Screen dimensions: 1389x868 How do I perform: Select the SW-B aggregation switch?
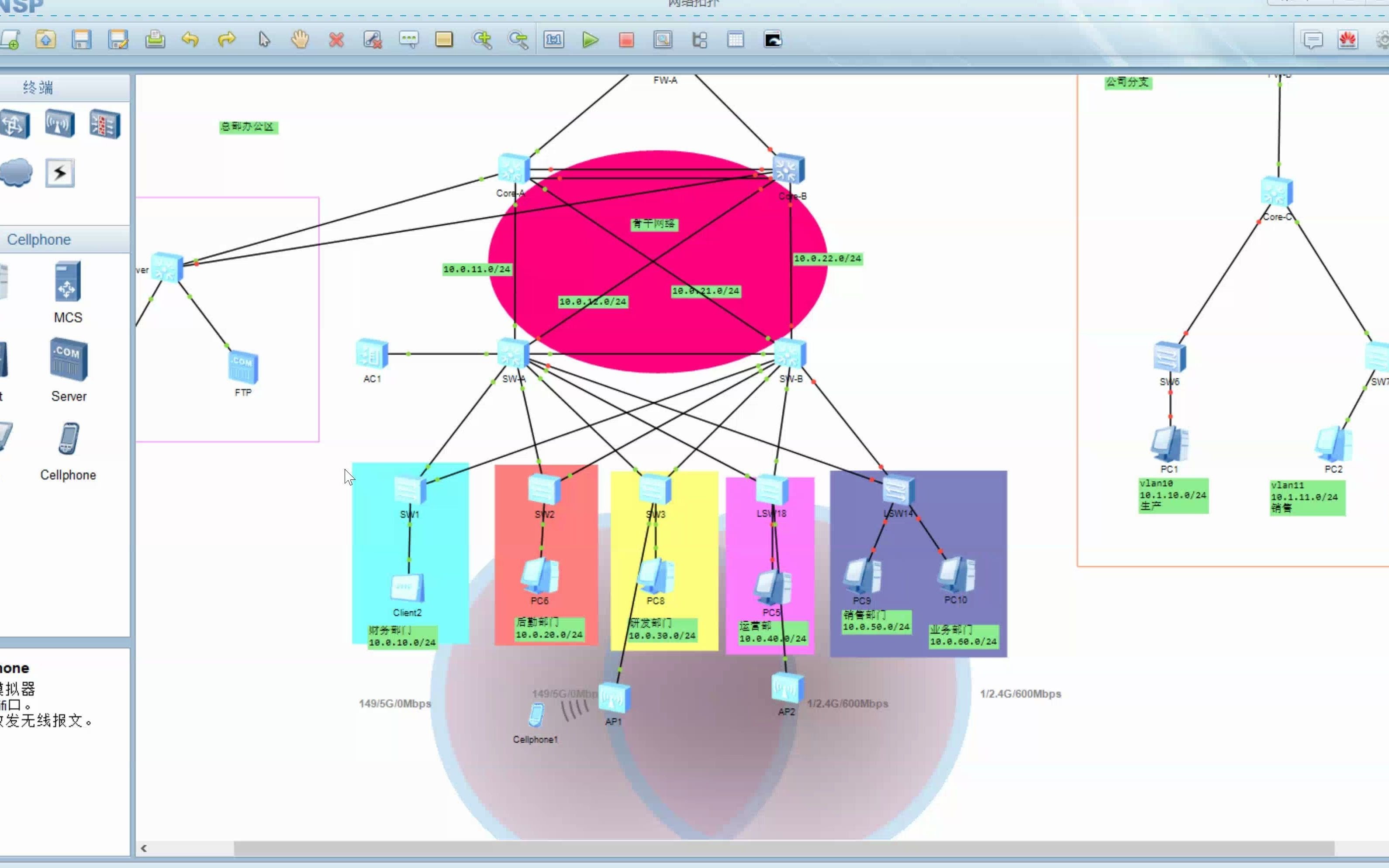790,354
